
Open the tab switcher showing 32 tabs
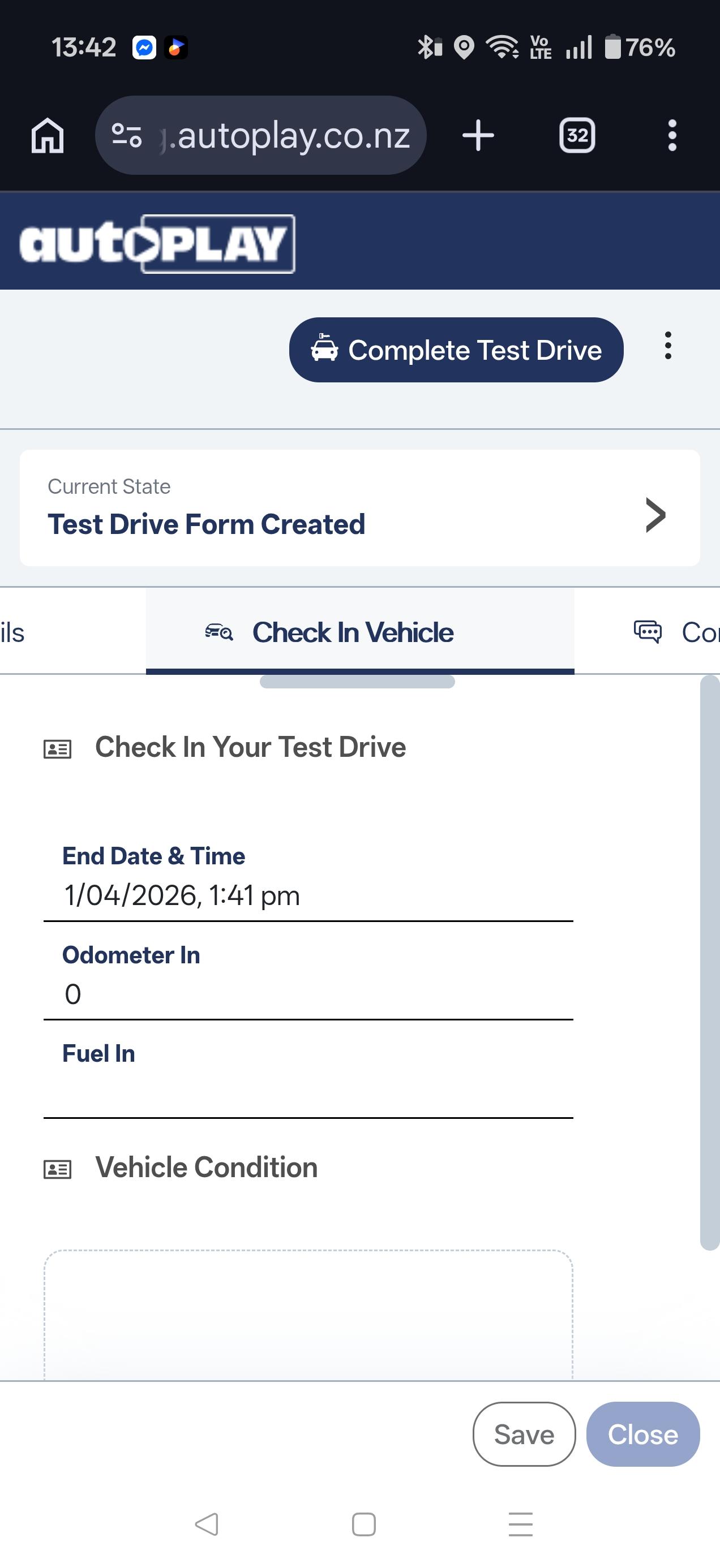[x=577, y=135]
